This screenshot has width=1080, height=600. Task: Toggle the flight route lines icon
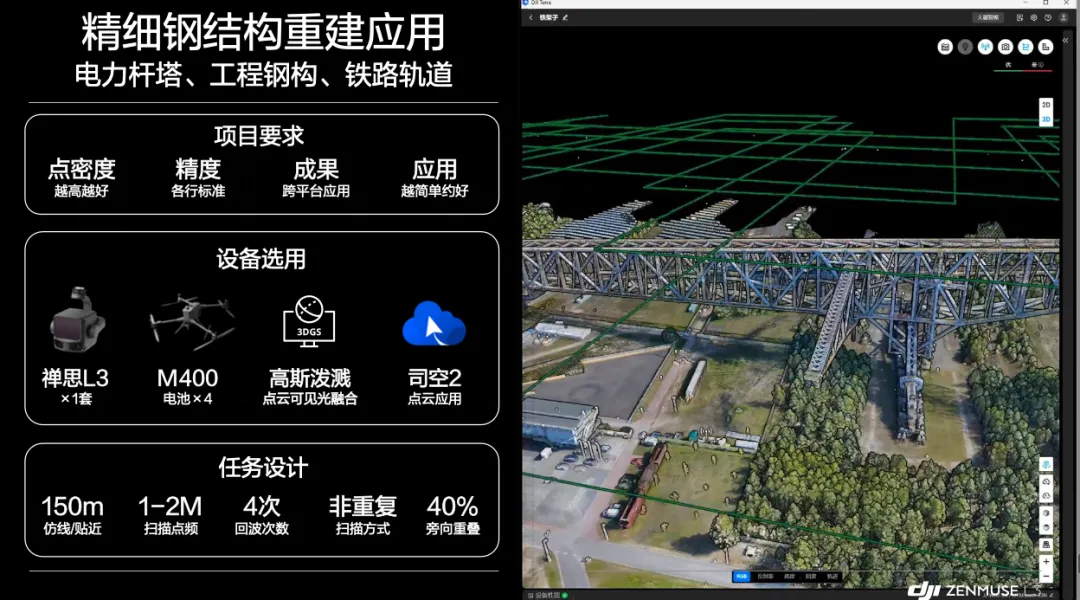1026,47
